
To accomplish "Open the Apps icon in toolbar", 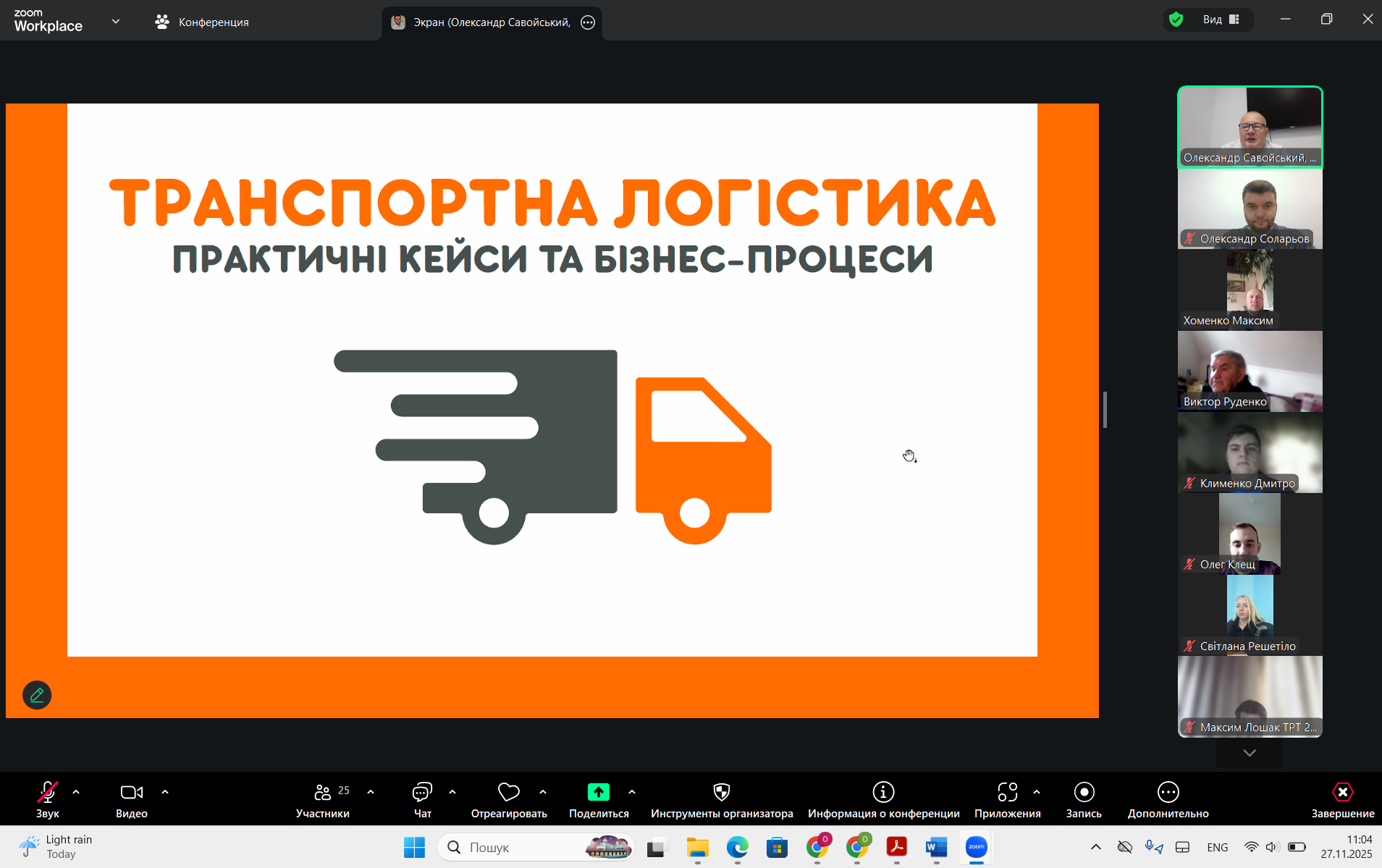I will click(x=1007, y=793).
